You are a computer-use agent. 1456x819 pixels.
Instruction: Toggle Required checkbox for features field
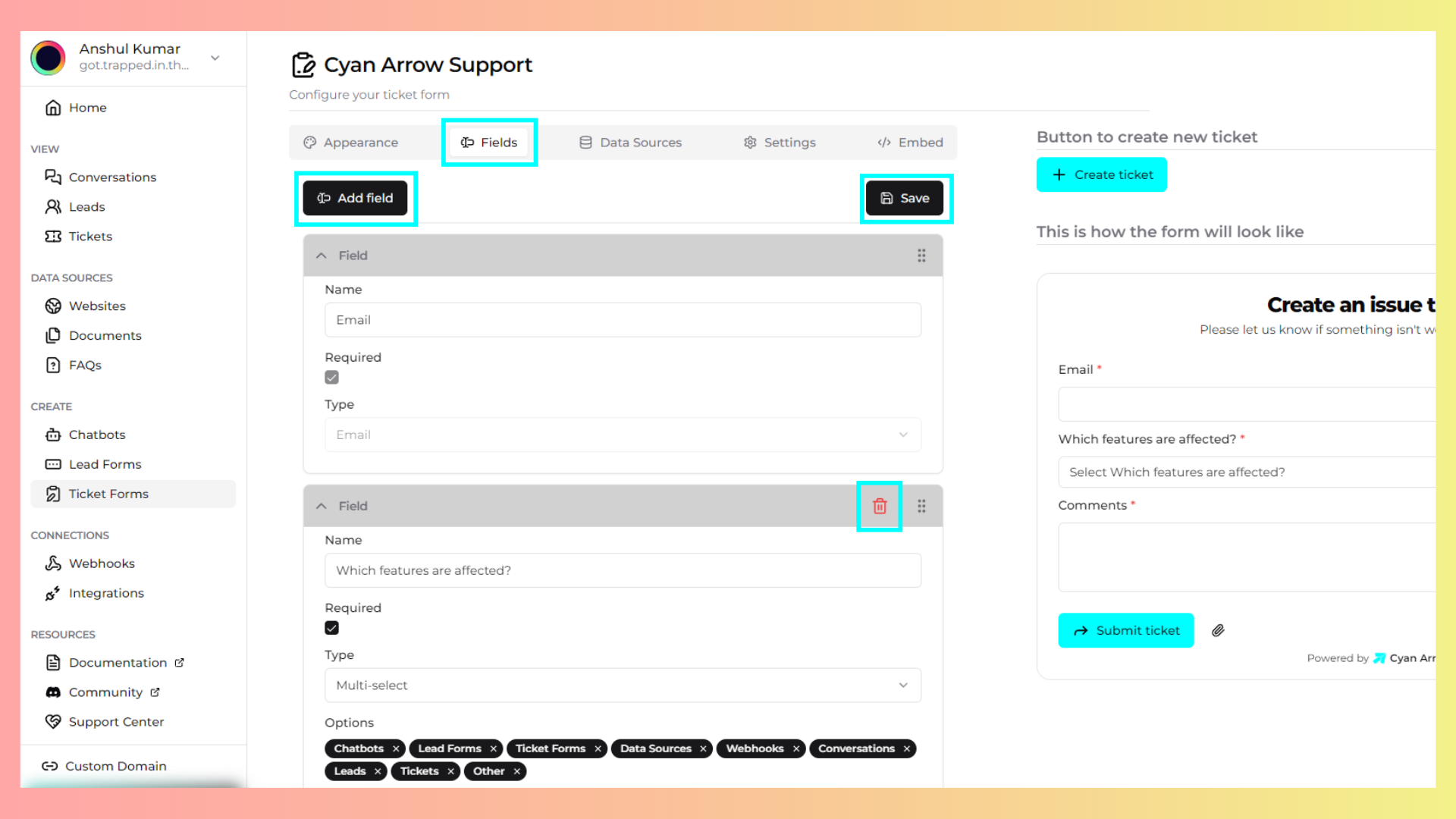(x=331, y=628)
